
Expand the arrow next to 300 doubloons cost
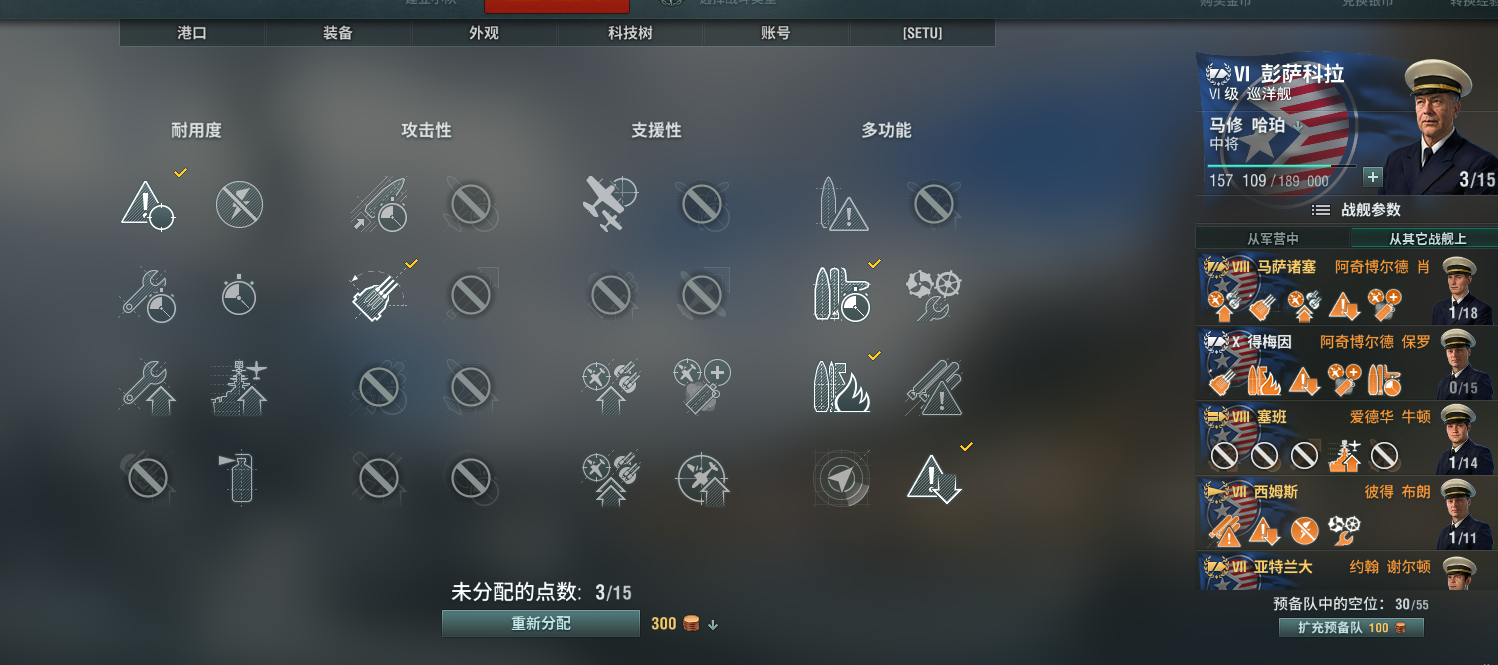coord(713,625)
